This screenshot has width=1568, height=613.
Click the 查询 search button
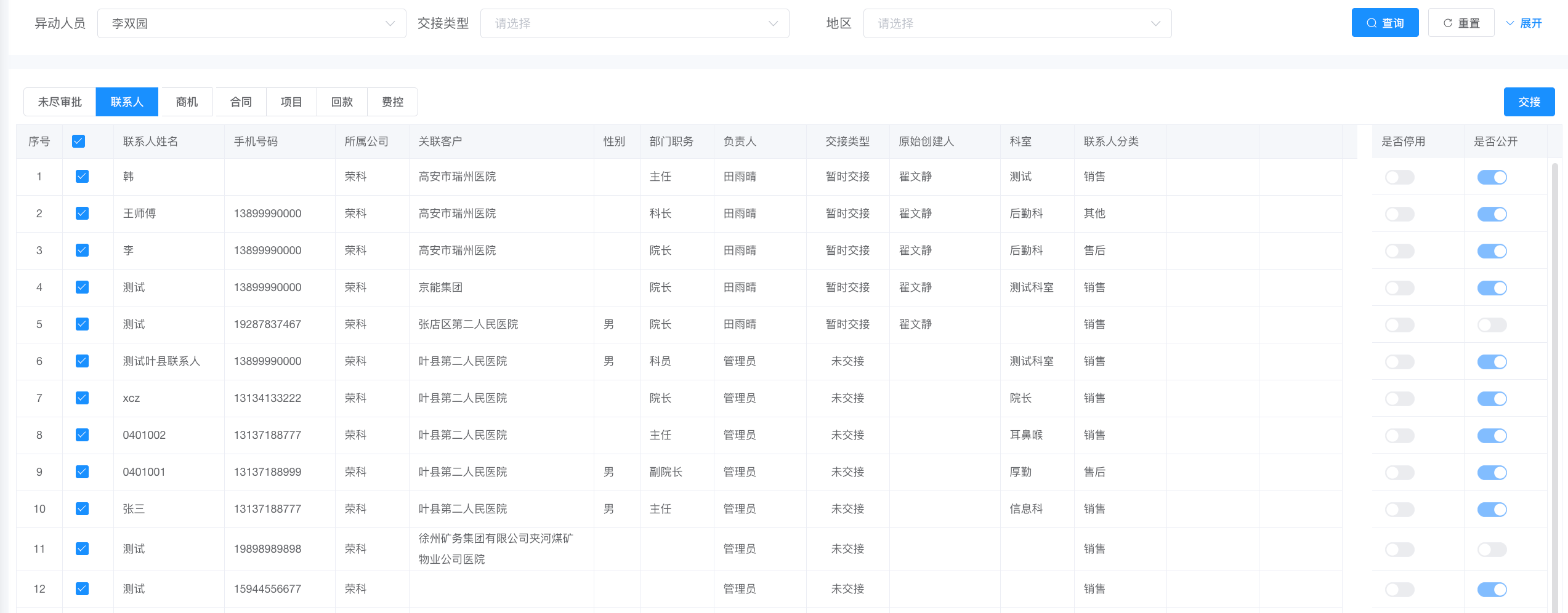coord(1384,23)
